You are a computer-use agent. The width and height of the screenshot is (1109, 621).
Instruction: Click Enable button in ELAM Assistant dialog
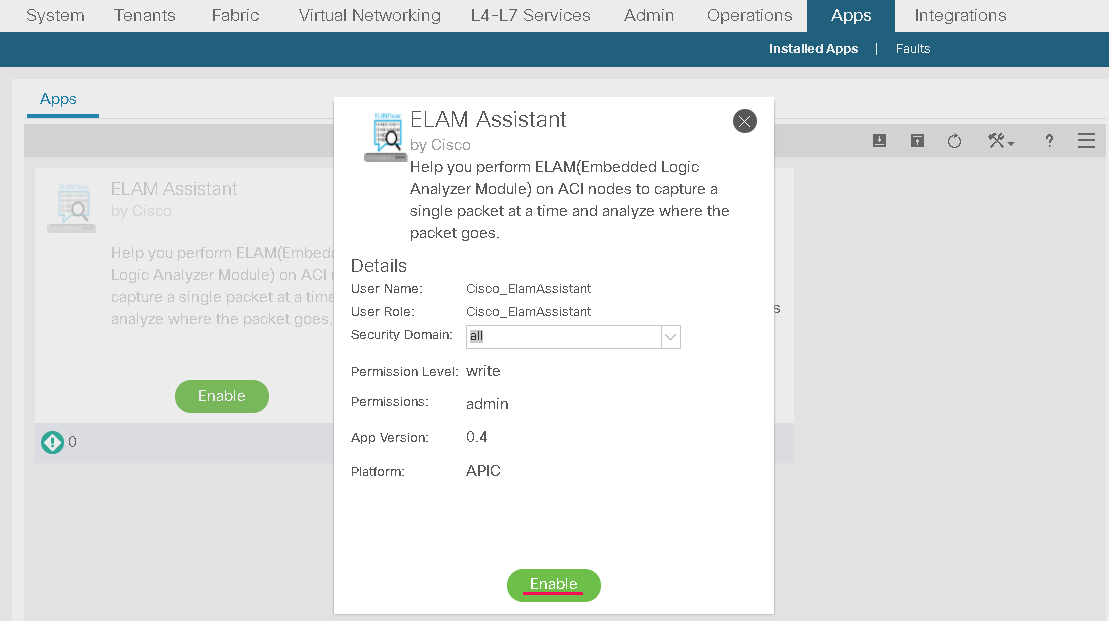point(554,585)
